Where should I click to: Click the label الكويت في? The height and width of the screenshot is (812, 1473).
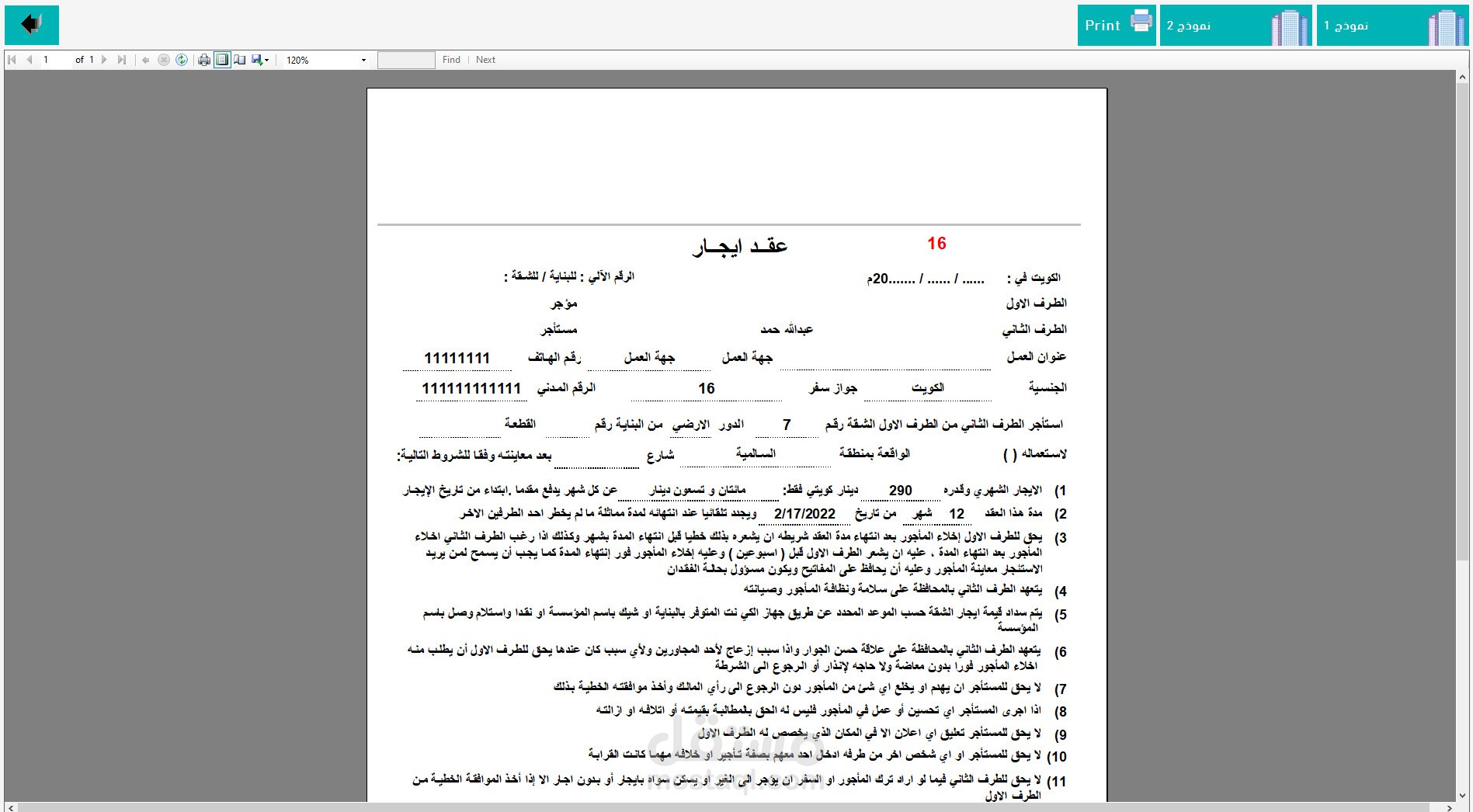click(1034, 278)
